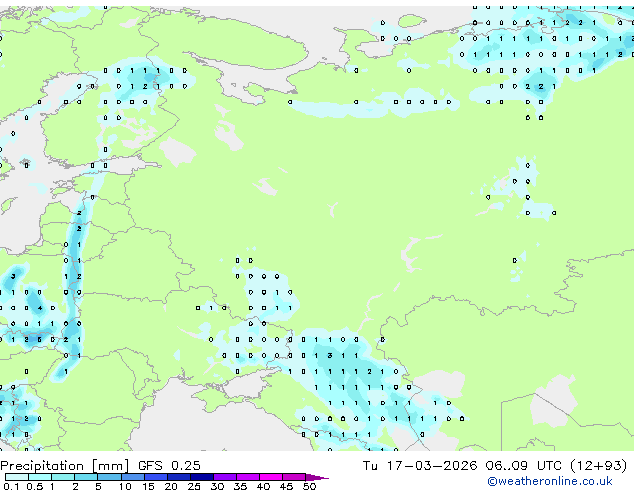
Task: Select the 20–25 mm legend color swatch
Action: pos(179,477)
